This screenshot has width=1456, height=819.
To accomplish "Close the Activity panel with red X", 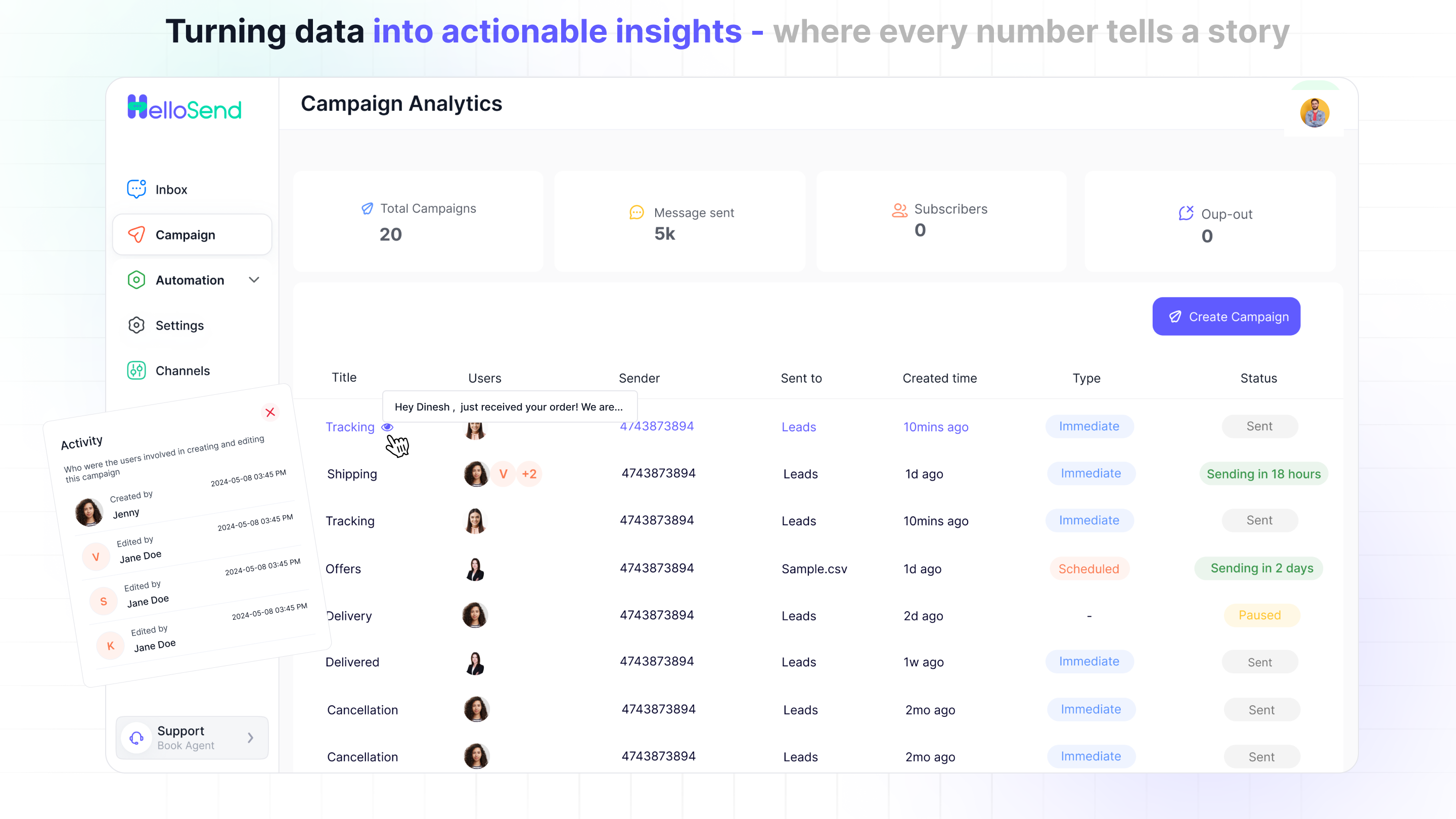I will coord(270,412).
